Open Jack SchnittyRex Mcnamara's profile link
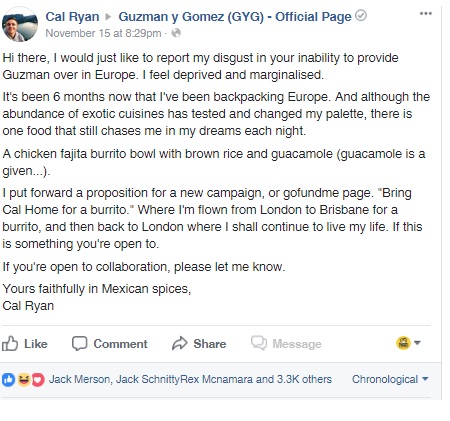The image size is (450, 421). click(184, 379)
